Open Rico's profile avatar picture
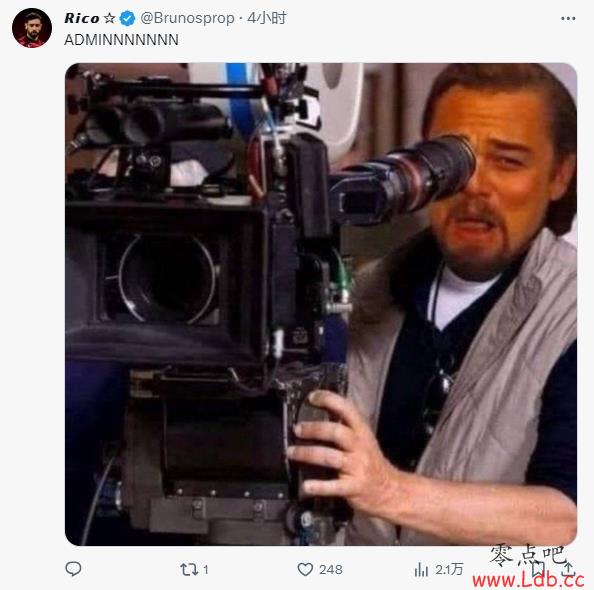The image size is (594, 590). tap(32, 28)
